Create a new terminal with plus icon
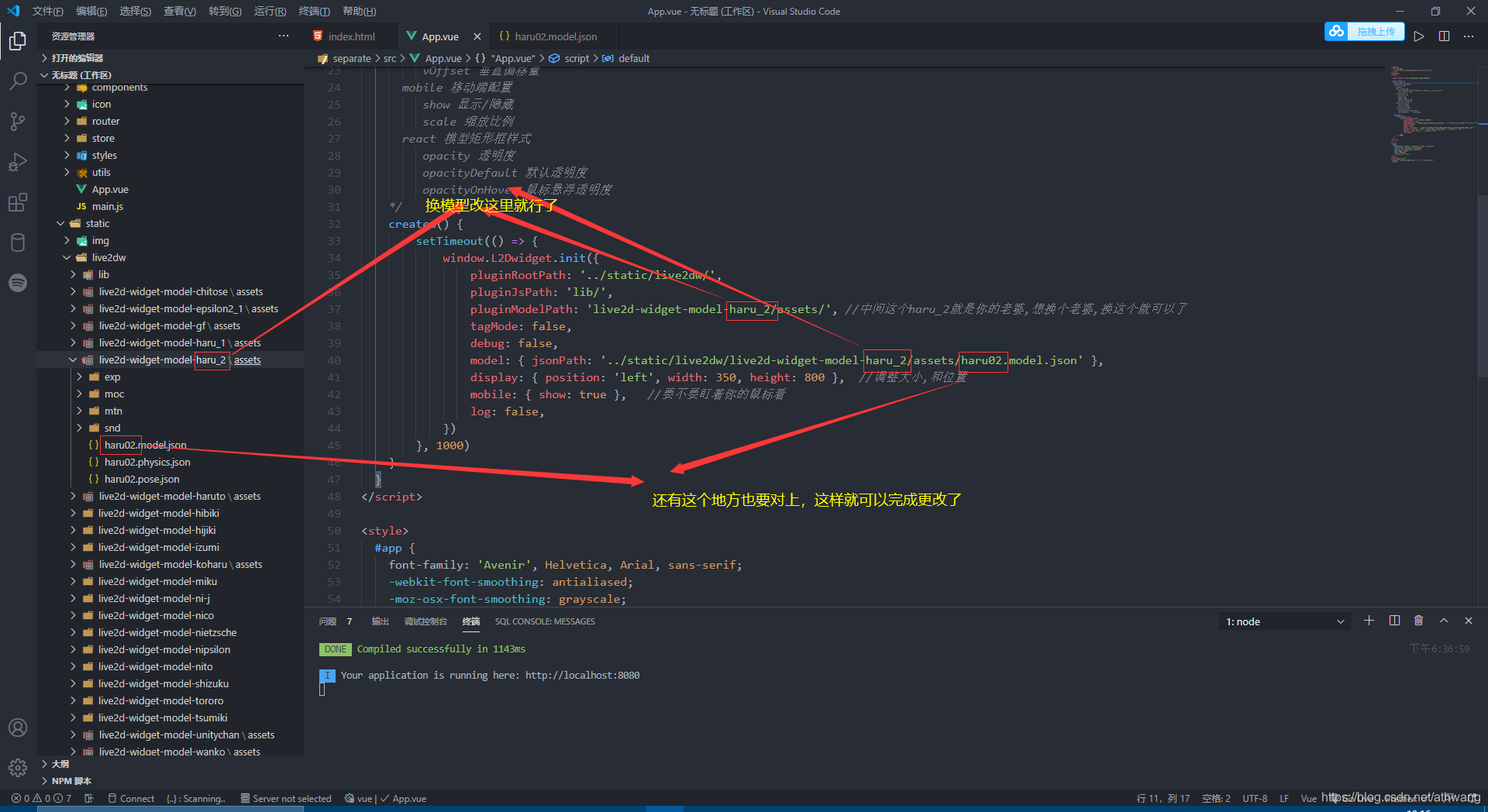The width and height of the screenshot is (1488, 812). 1369,621
